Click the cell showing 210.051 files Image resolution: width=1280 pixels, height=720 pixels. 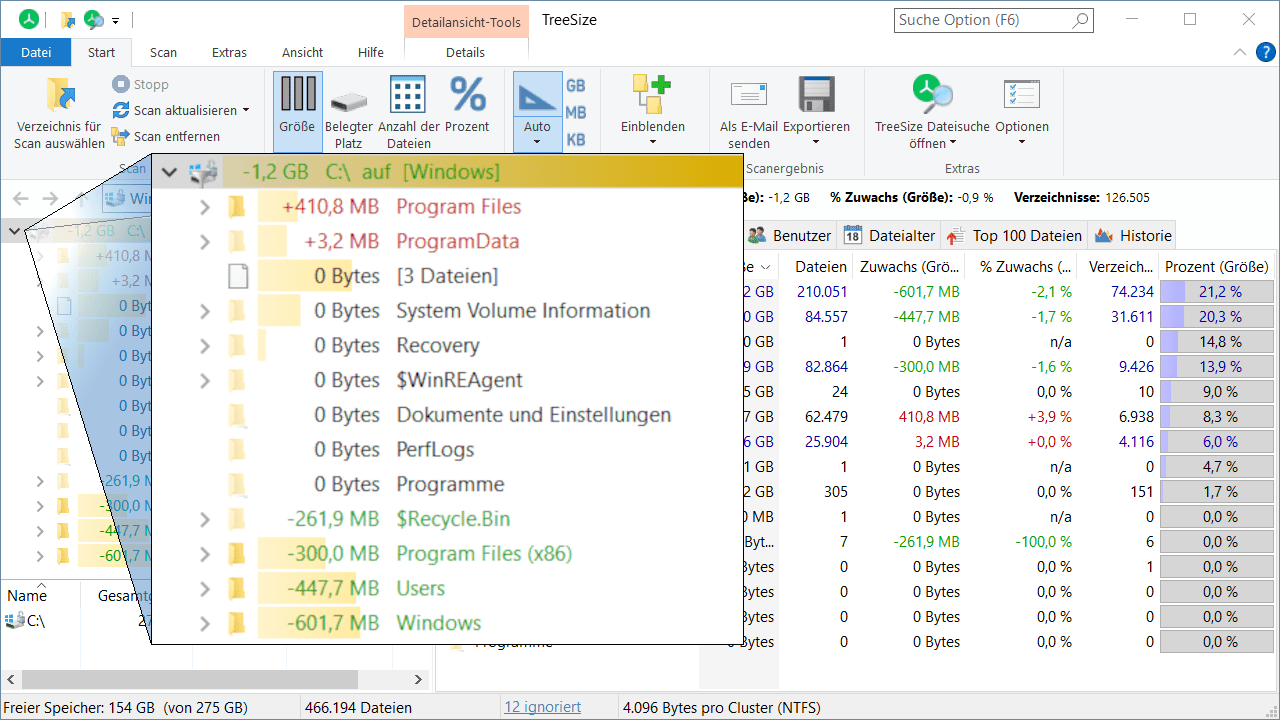tap(822, 292)
